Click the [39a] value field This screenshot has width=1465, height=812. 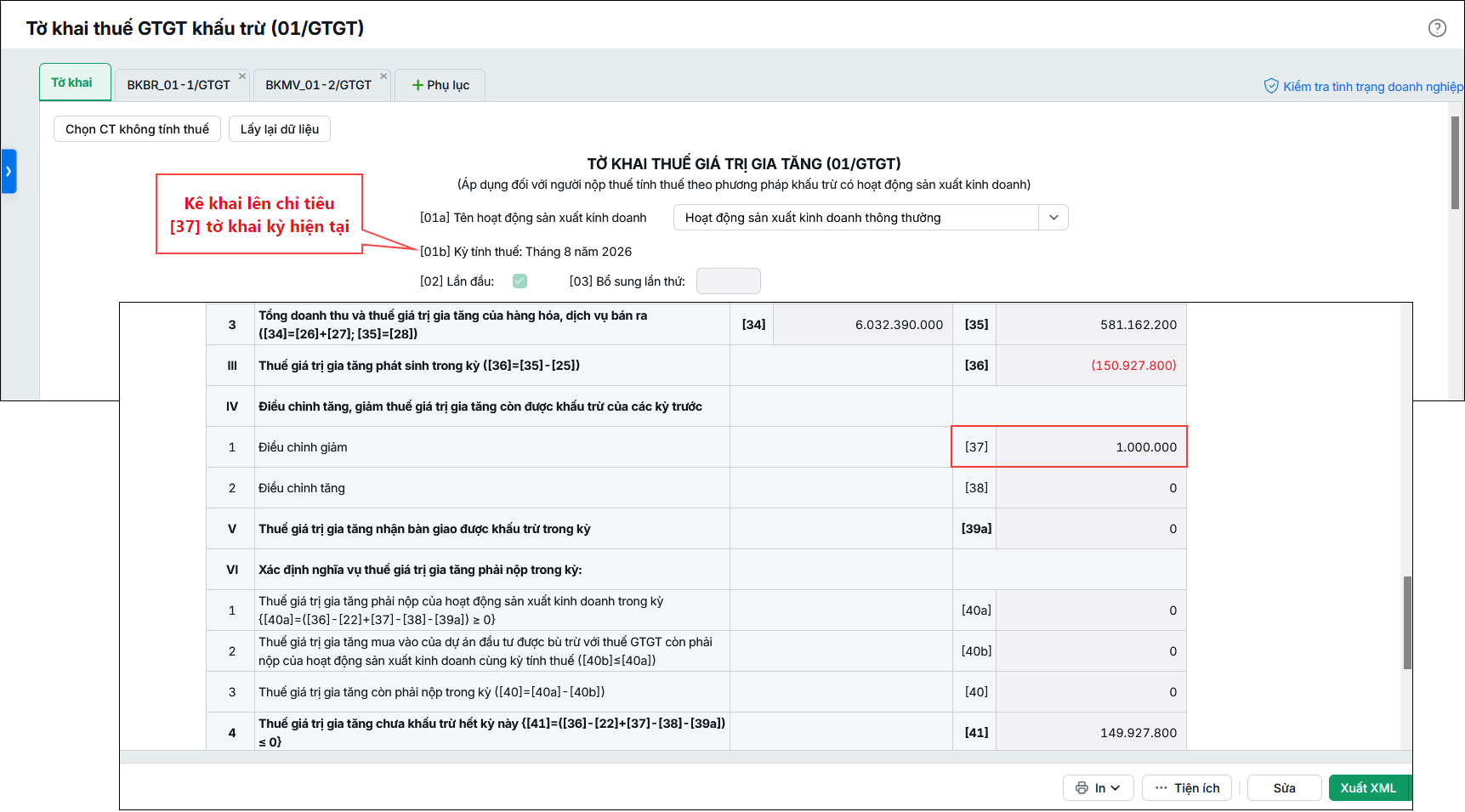tap(1091, 529)
